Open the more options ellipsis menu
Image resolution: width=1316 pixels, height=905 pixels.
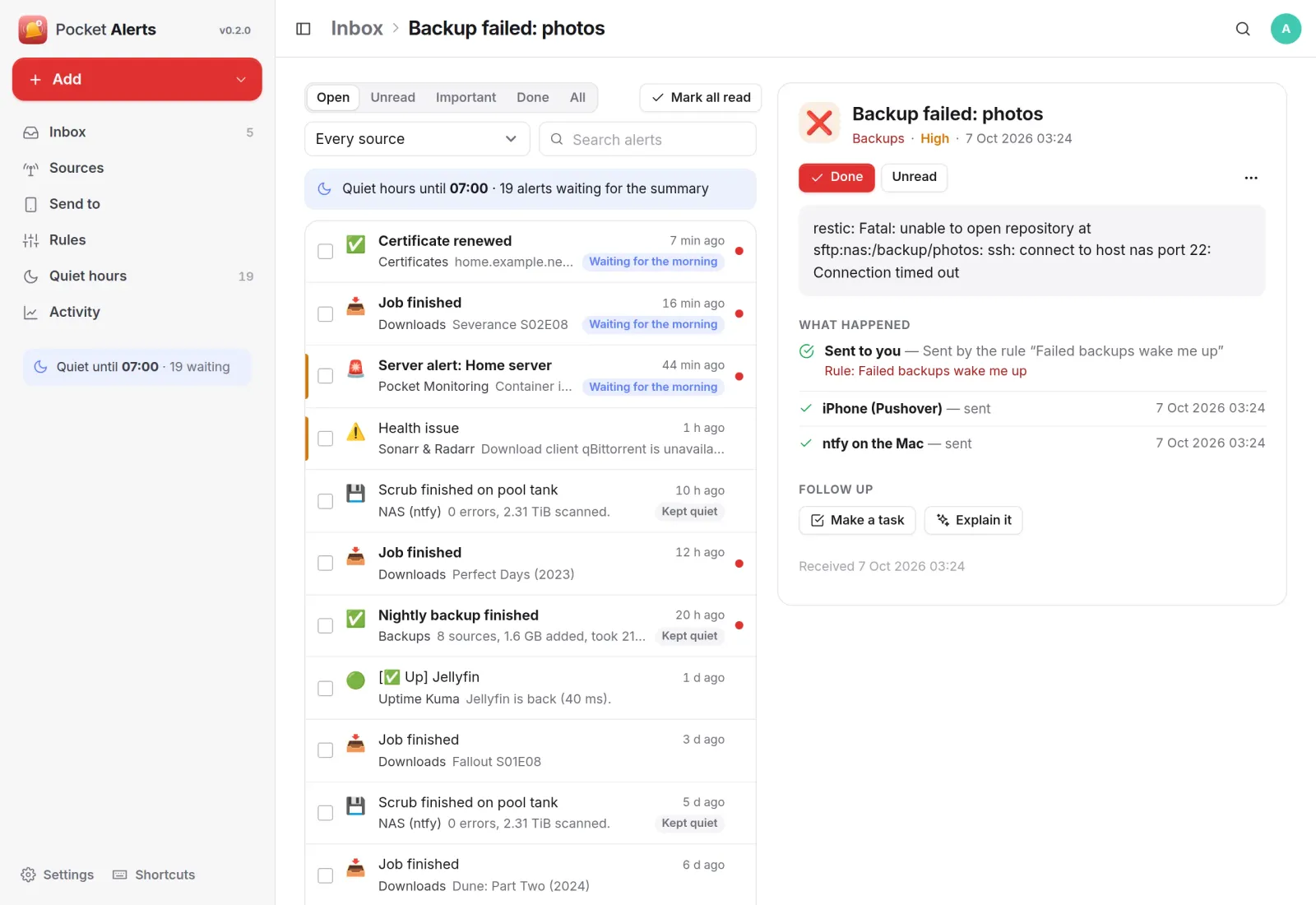(x=1251, y=178)
